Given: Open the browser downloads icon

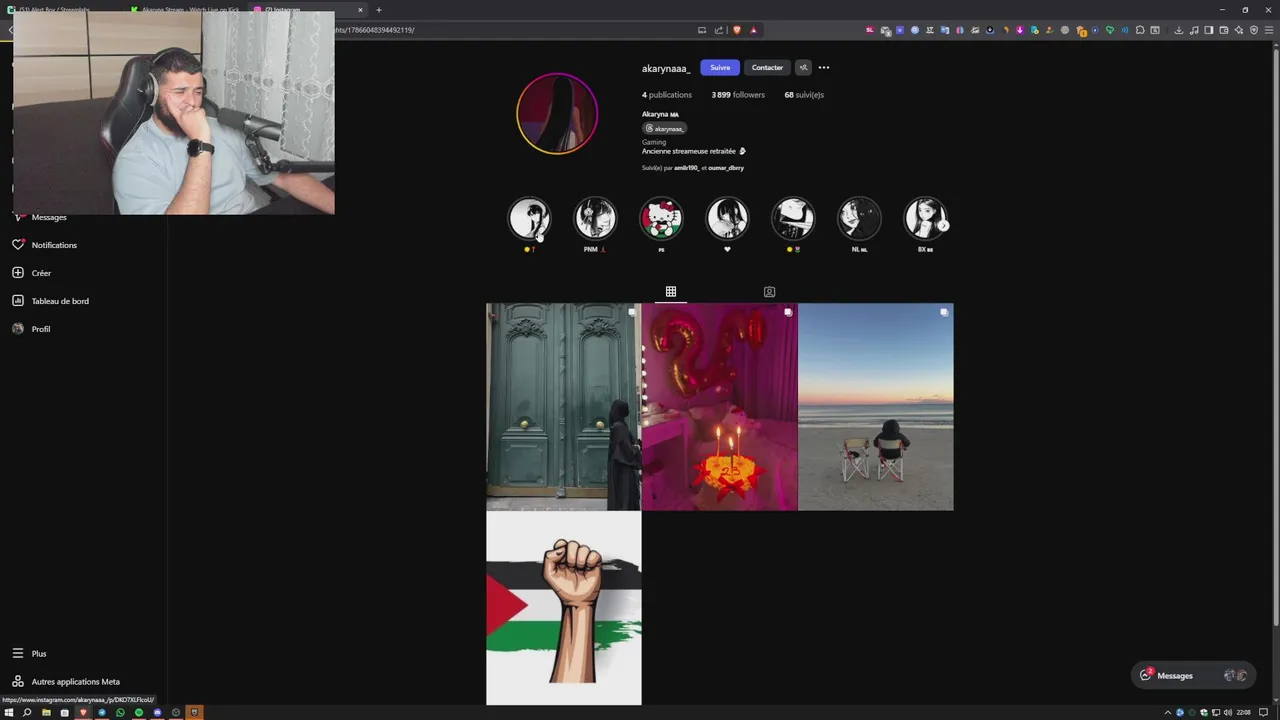Looking at the screenshot, I should click(1178, 30).
